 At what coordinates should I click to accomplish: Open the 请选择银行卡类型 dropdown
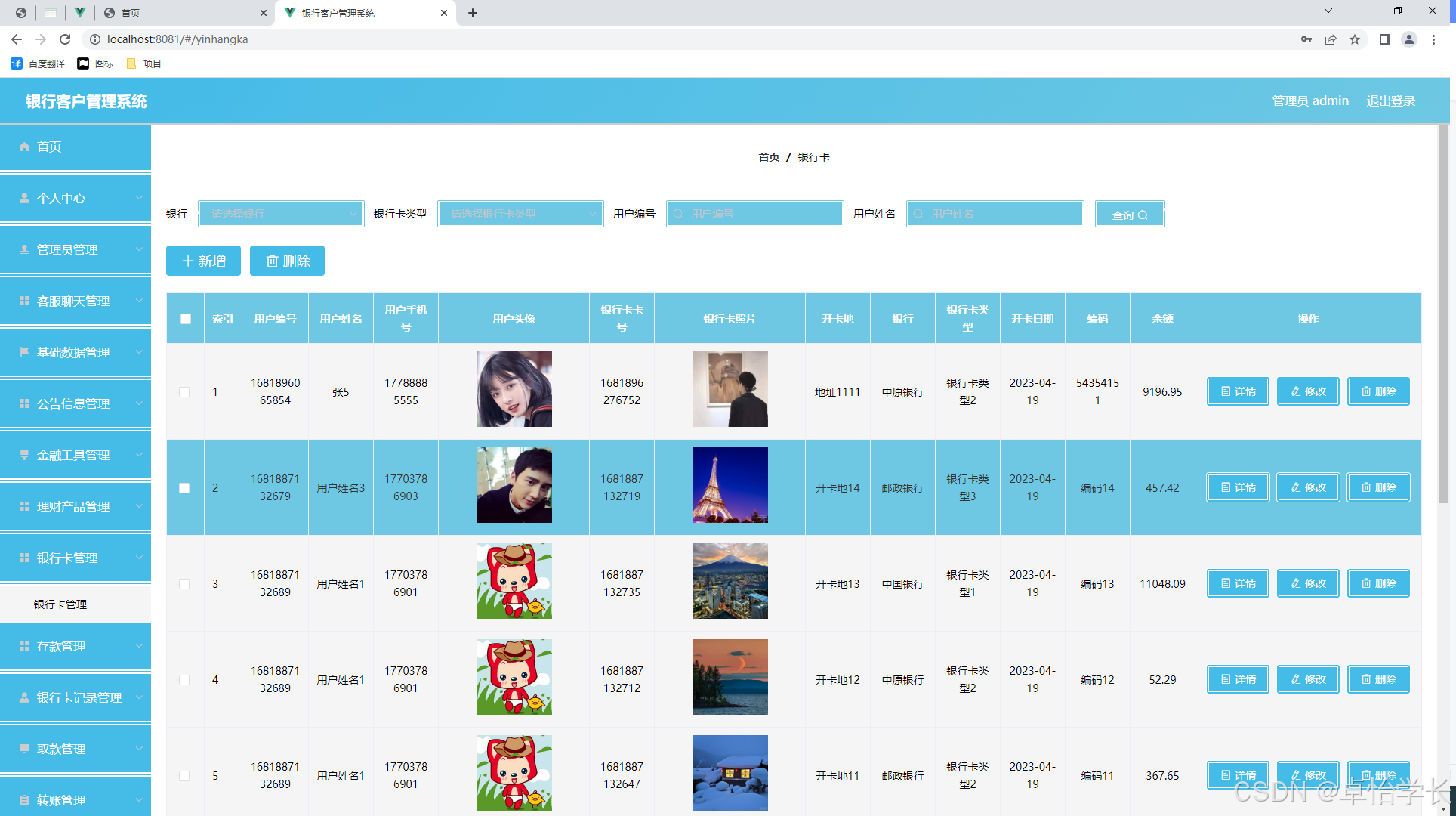520,214
